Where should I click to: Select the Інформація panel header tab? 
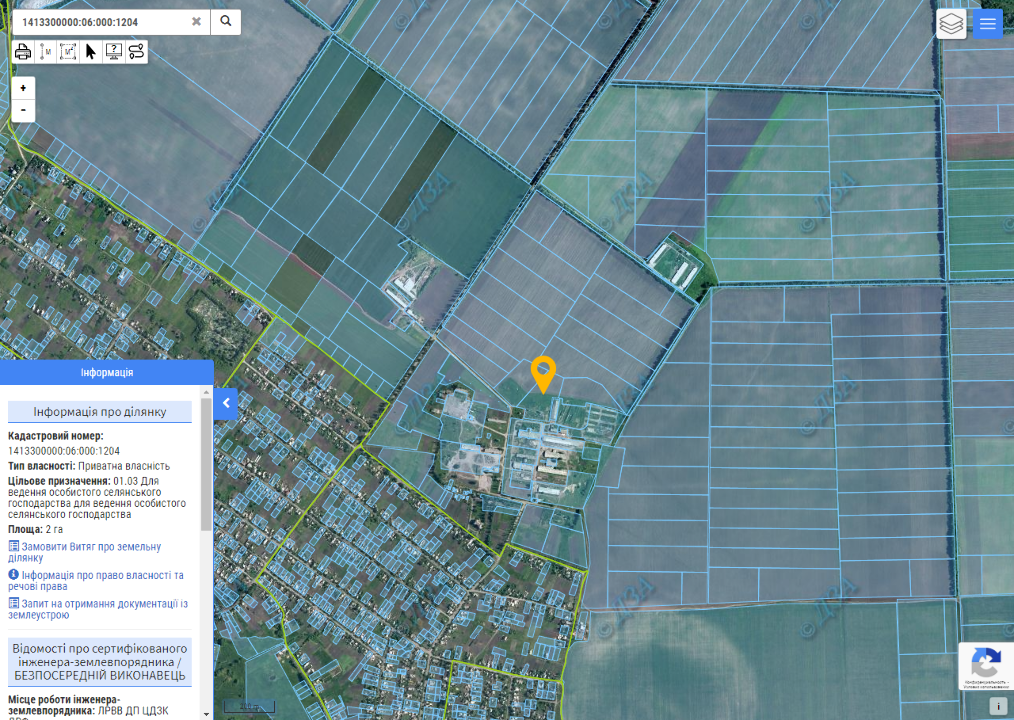coord(107,373)
